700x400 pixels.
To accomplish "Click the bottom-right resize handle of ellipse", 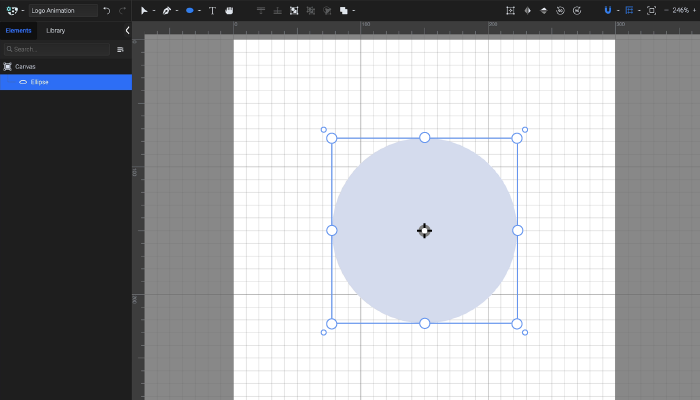I will click(x=517, y=324).
